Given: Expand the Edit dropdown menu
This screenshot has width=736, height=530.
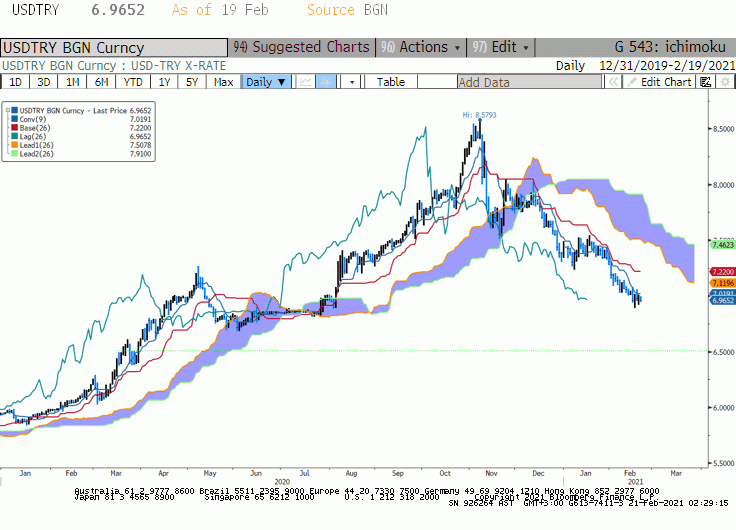Looking at the screenshot, I should click(x=500, y=47).
